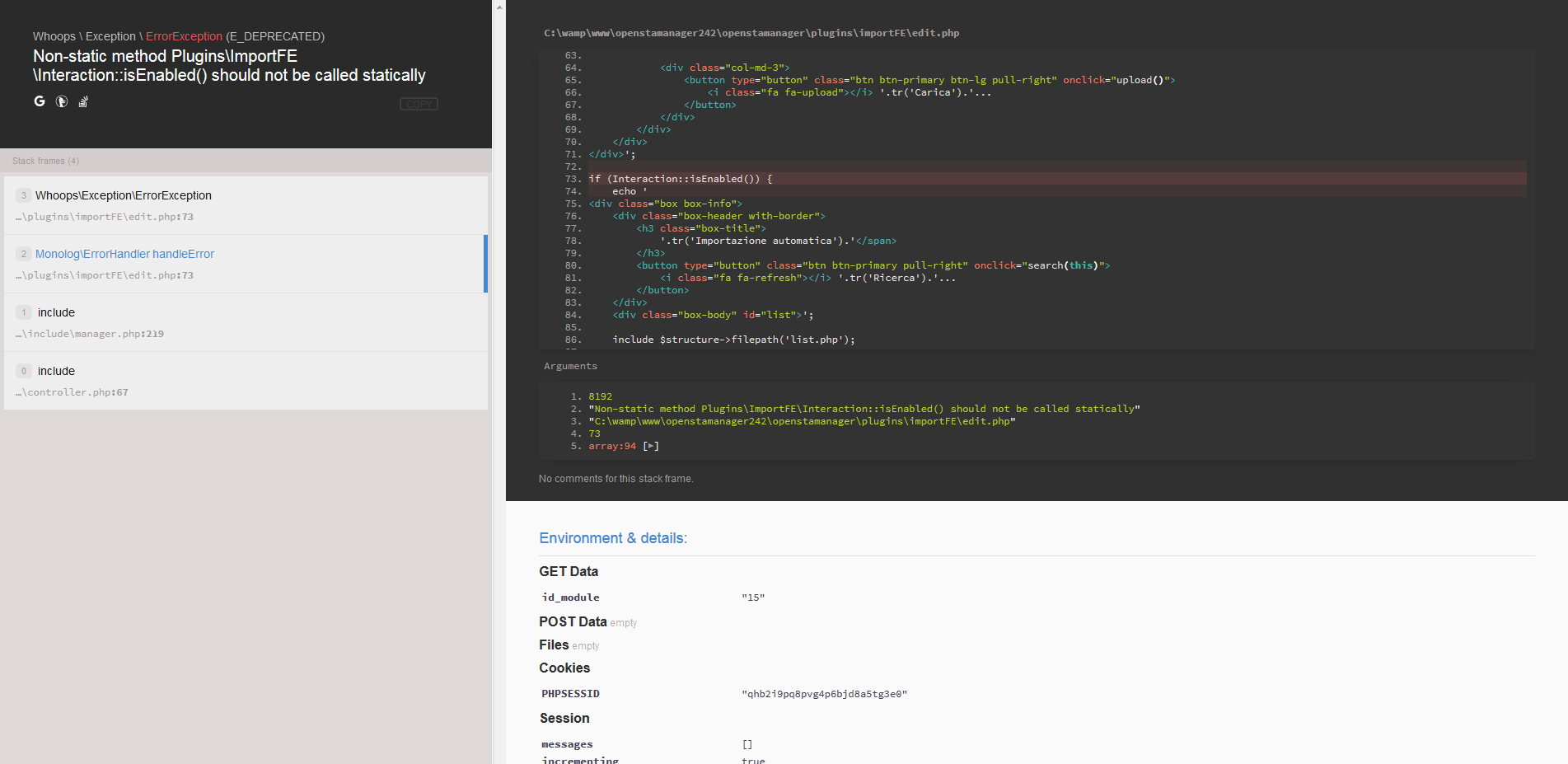1568x764 pixels.
Task: Search this error on Stack Overflow
Action: point(82,101)
